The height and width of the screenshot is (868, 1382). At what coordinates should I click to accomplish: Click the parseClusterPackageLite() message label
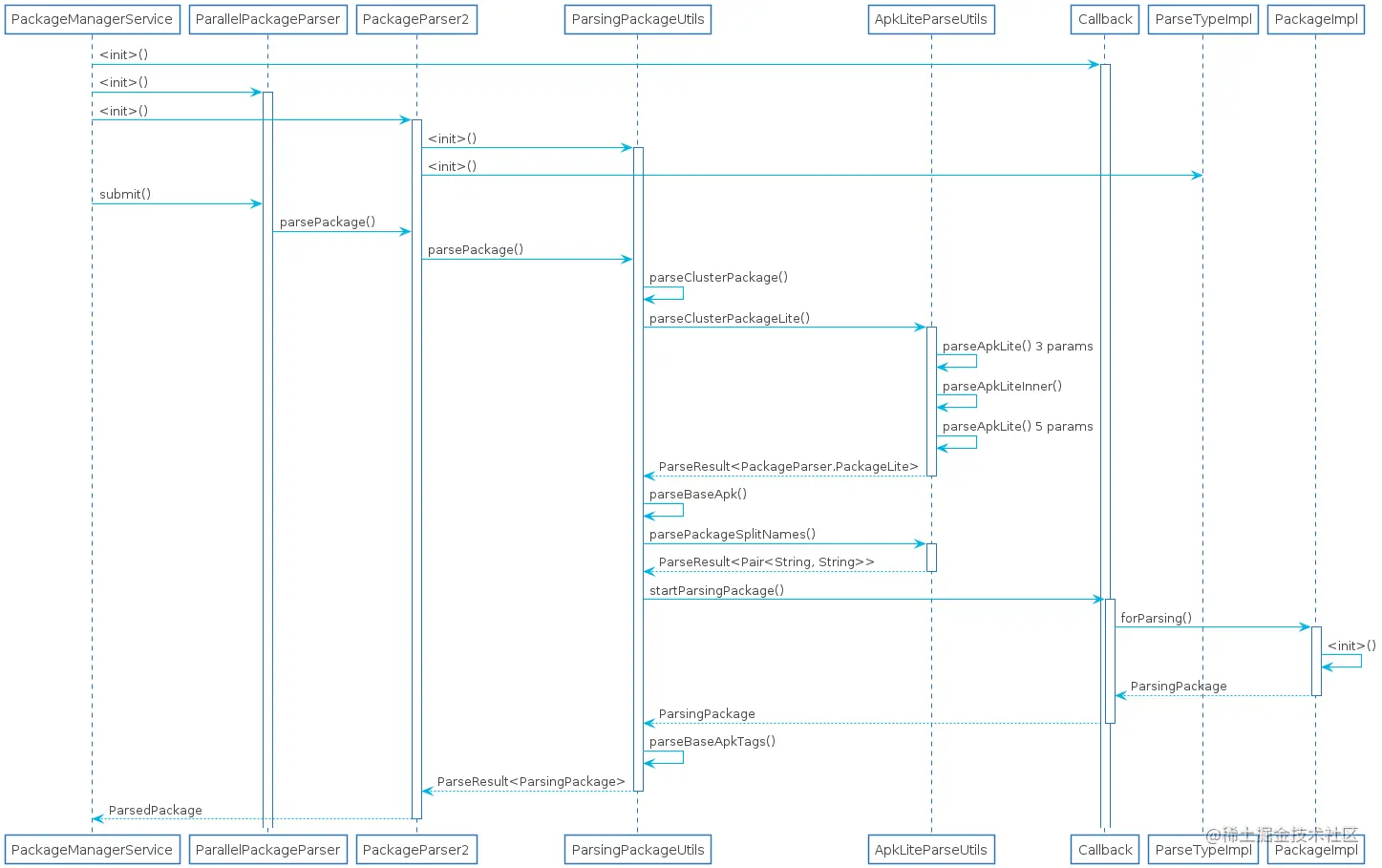point(730,318)
